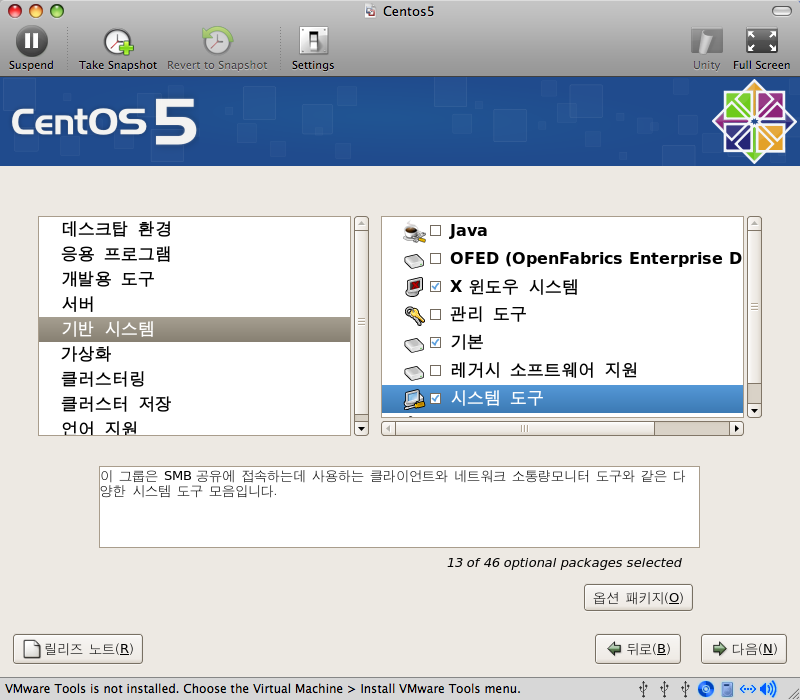The width and height of the screenshot is (800, 700).
Task: Enable the Java checkbox
Action: (435, 231)
